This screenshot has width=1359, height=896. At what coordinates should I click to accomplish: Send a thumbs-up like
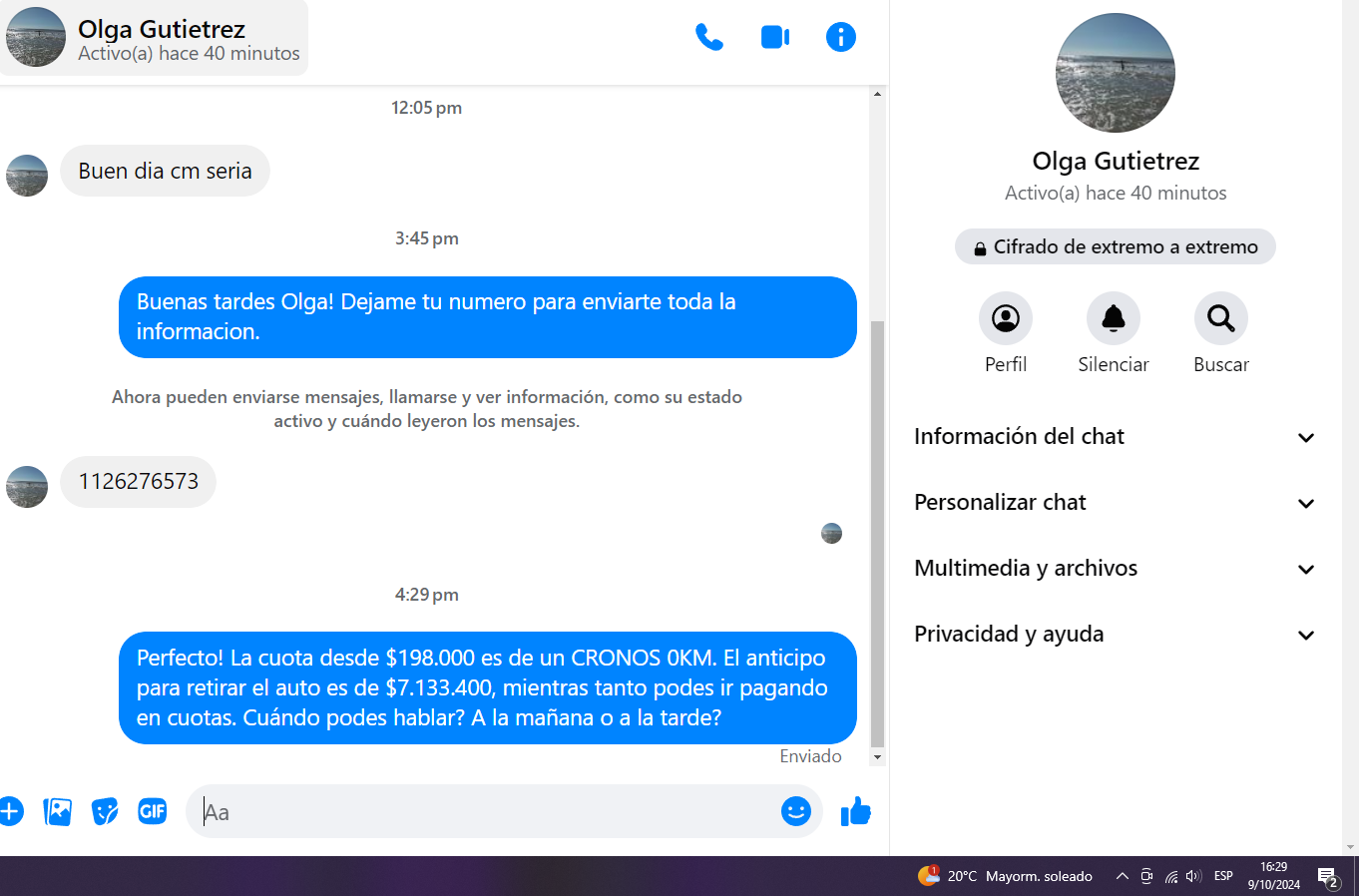point(855,811)
